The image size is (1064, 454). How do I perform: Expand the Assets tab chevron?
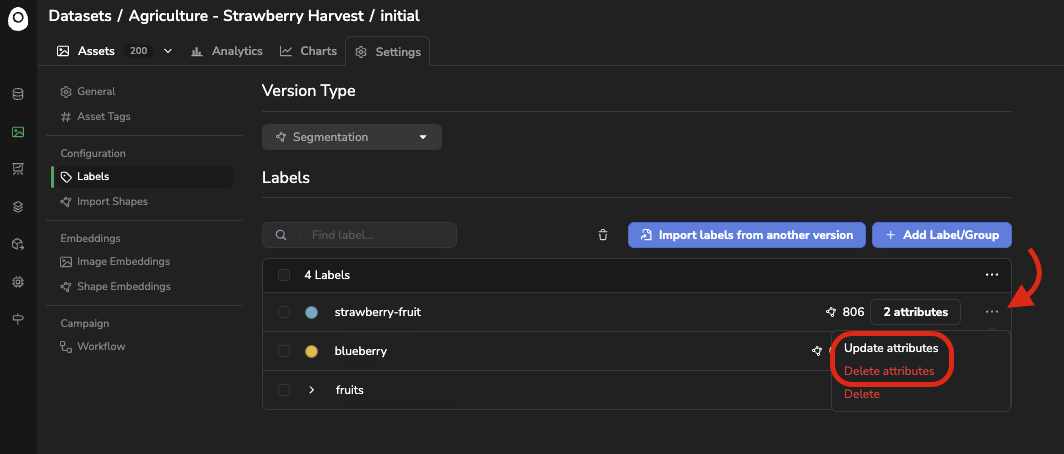pyautogui.click(x=168, y=51)
